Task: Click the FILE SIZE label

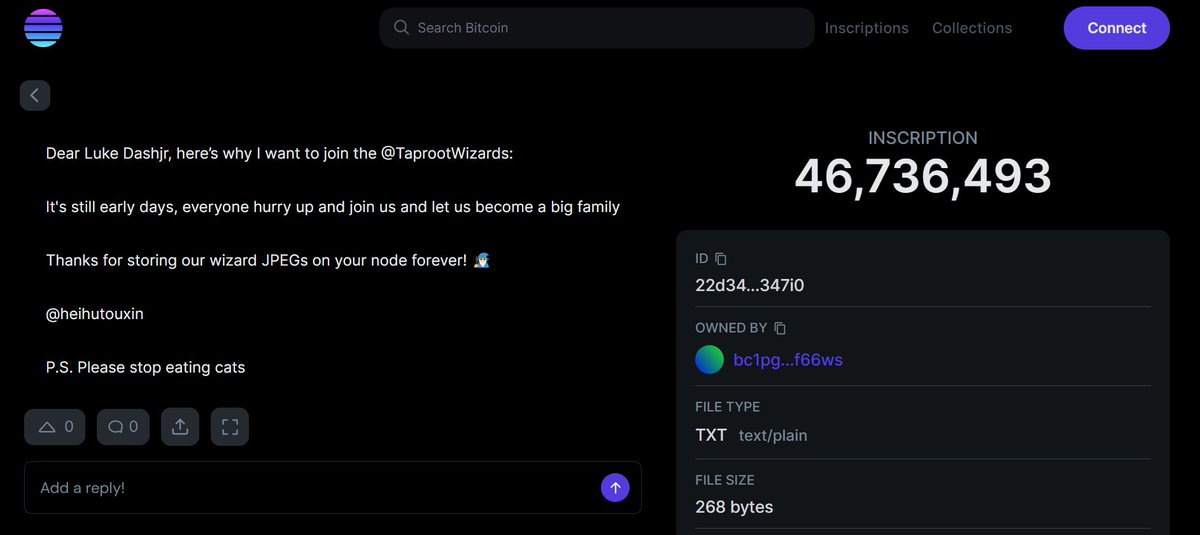Action: (x=724, y=480)
